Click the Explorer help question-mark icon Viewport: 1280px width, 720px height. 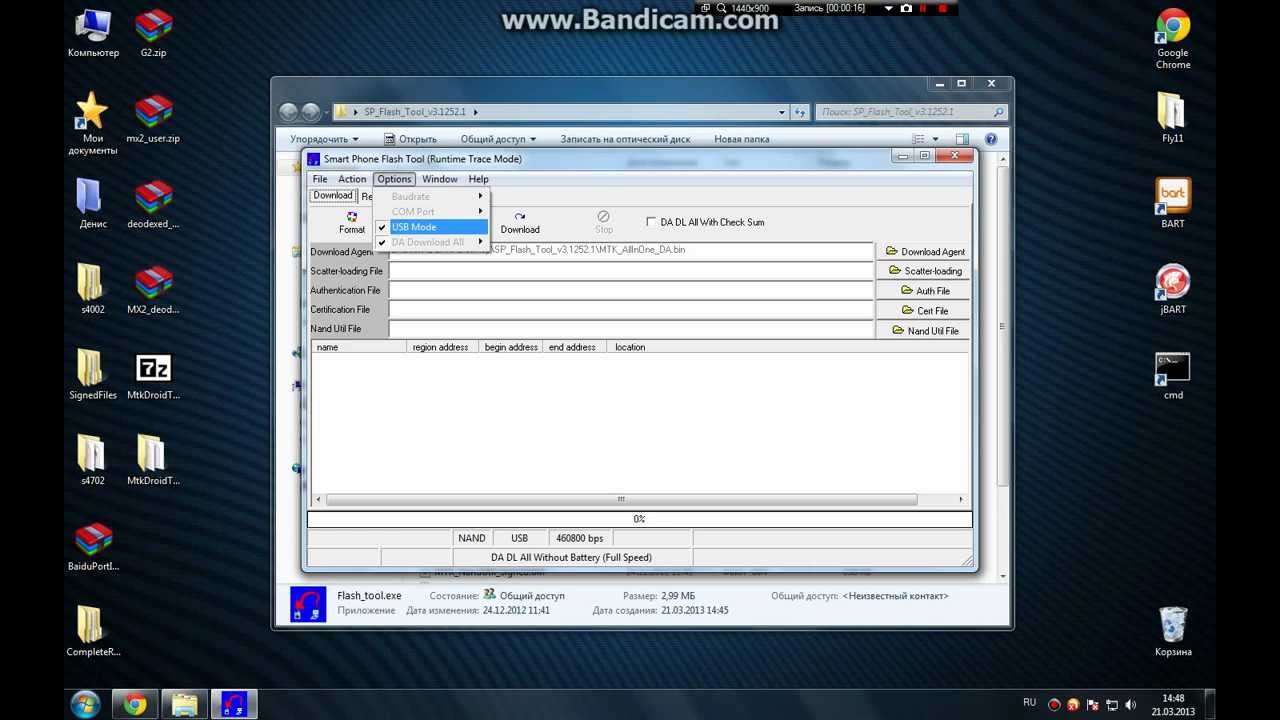tap(991, 139)
